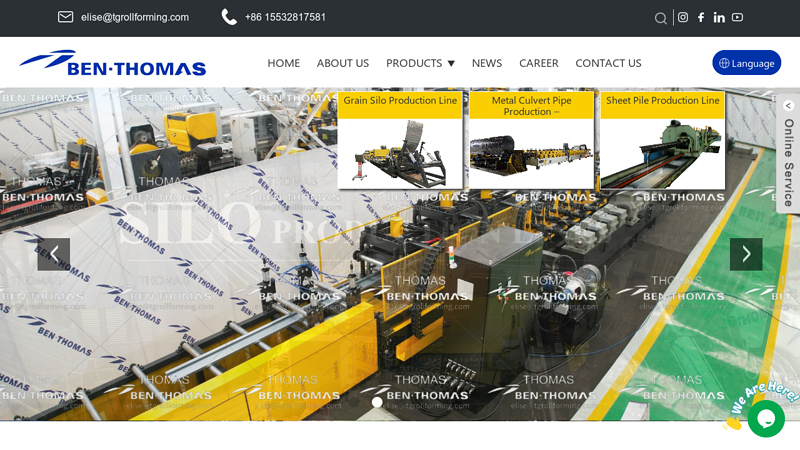Select the active white carousel dot
This screenshot has height=450, width=800.
pyautogui.click(x=377, y=402)
